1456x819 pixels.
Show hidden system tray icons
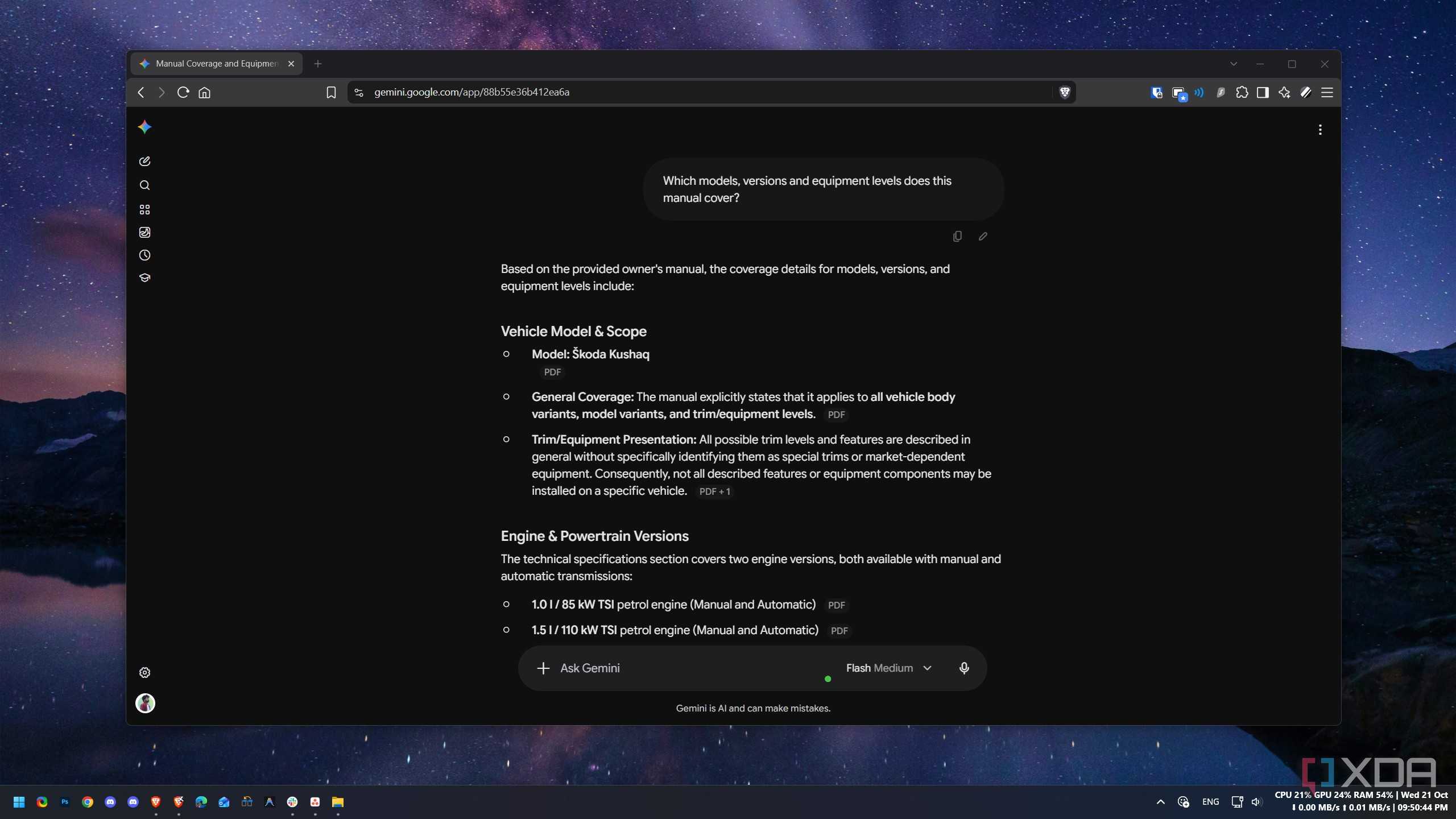point(1161,802)
